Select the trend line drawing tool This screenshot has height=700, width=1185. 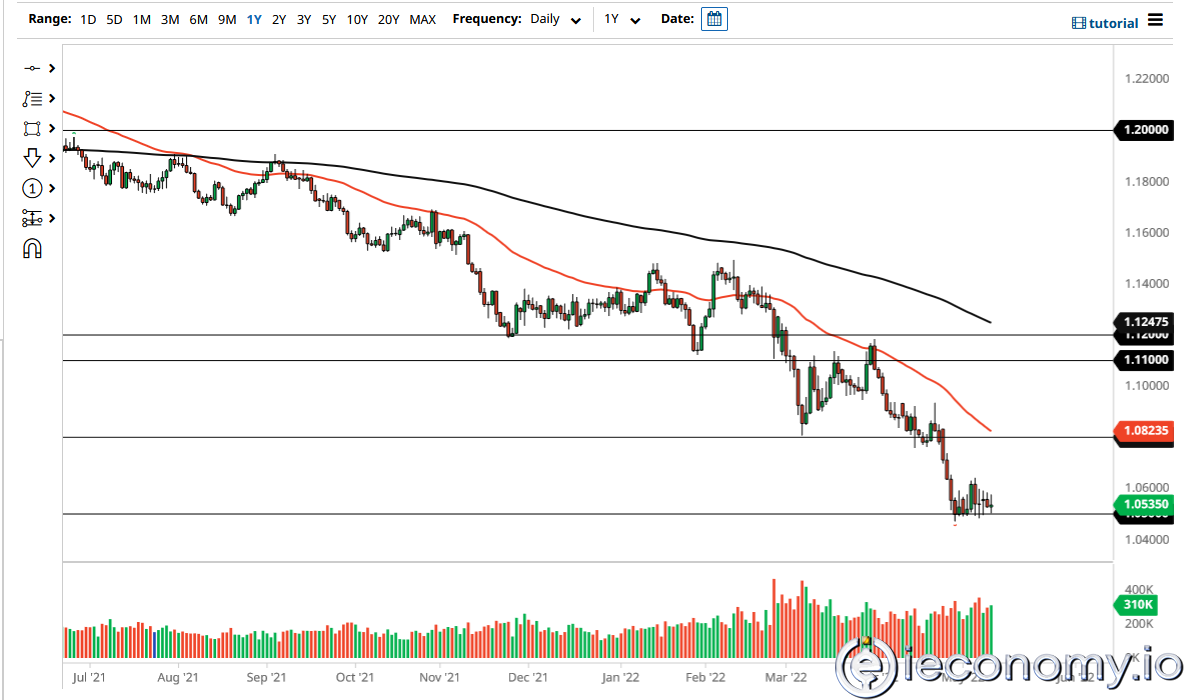point(33,98)
